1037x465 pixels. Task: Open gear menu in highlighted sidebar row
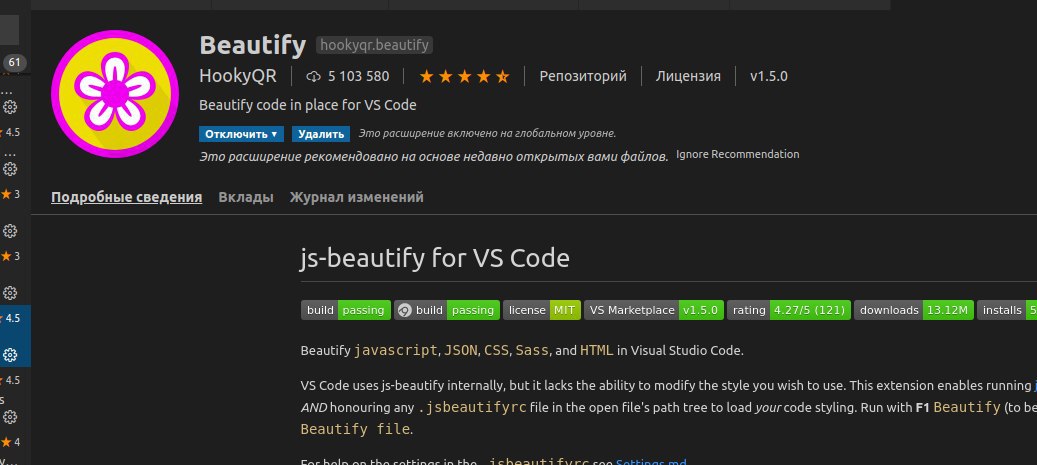click(10, 355)
